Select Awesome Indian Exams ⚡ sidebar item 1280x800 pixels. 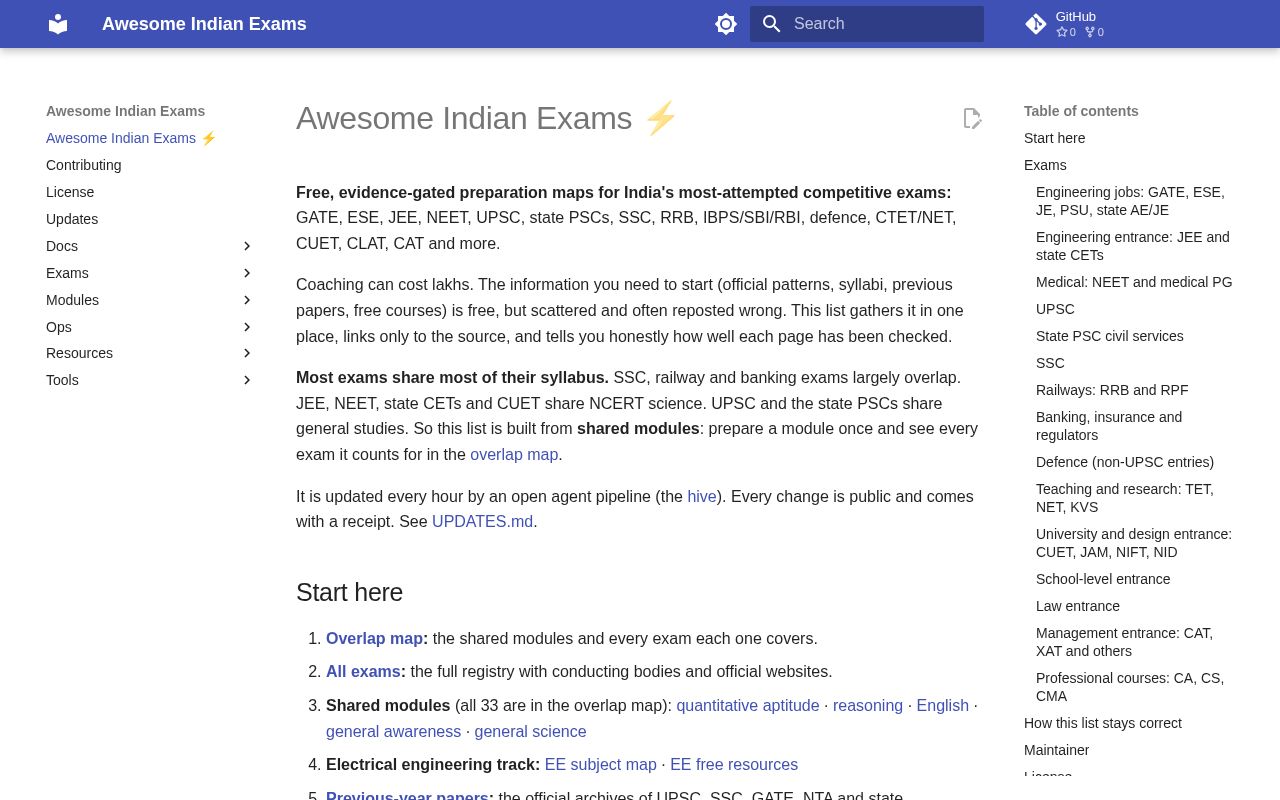coord(131,138)
